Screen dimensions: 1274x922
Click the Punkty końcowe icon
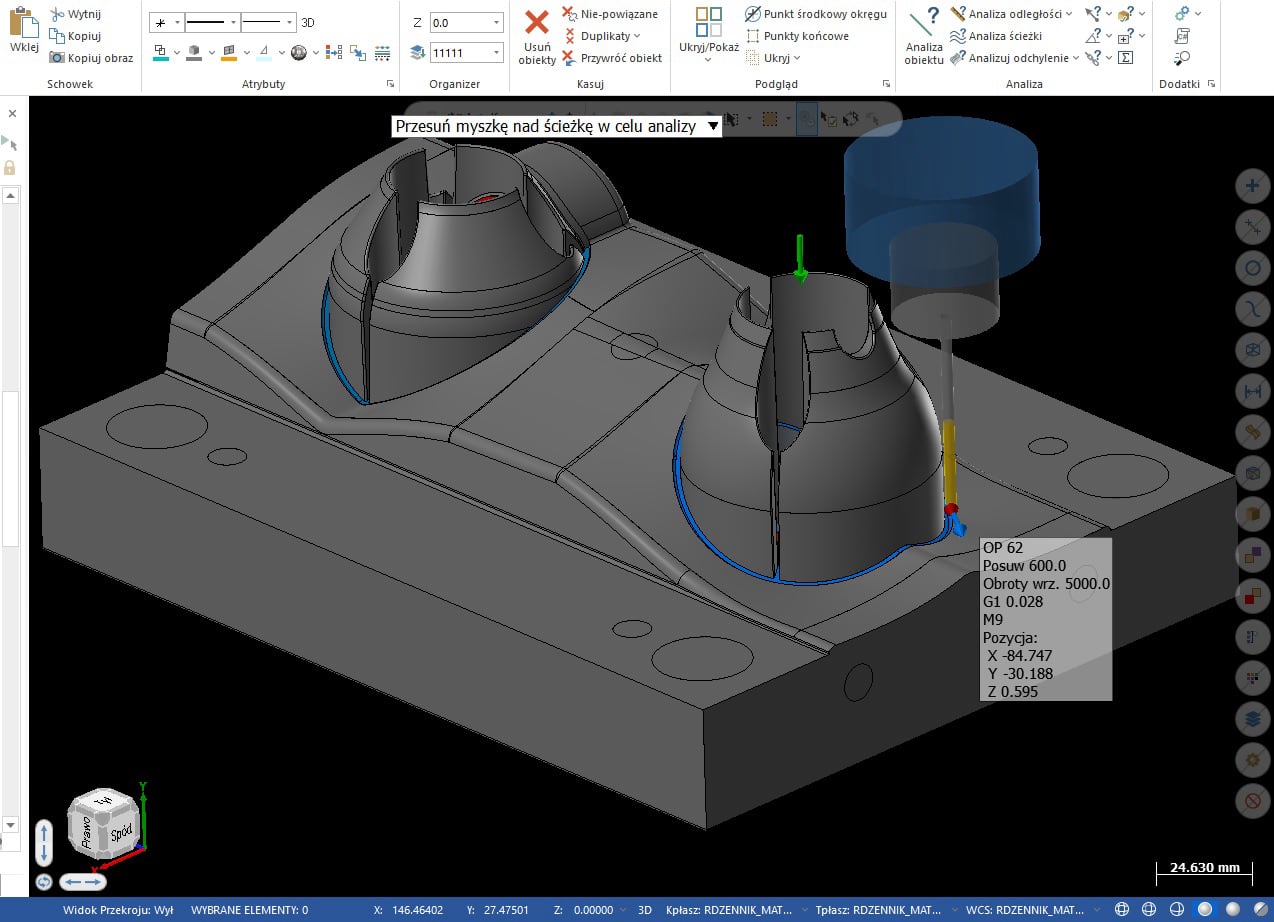pyautogui.click(x=754, y=36)
